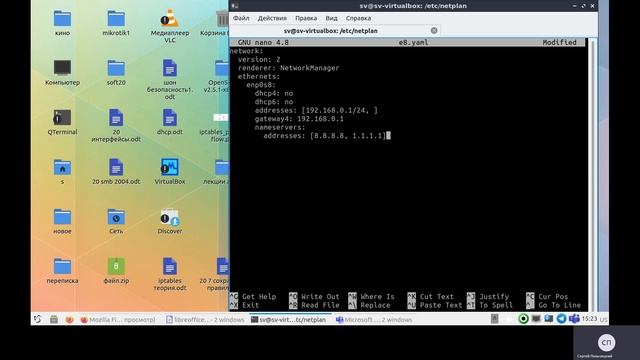This screenshot has width=640, height=360.
Task: Open the кино folder on desktop
Action: (x=62, y=19)
